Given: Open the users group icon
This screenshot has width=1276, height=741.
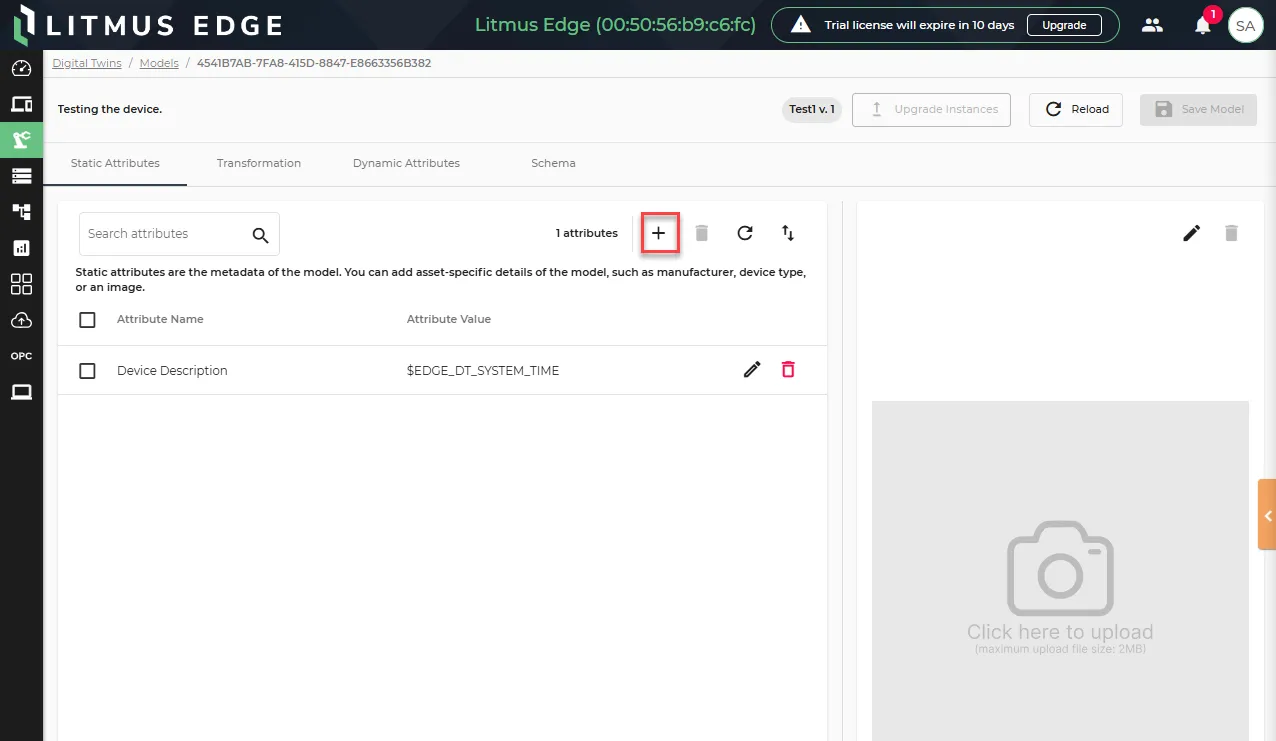Looking at the screenshot, I should coord(1153,25).
